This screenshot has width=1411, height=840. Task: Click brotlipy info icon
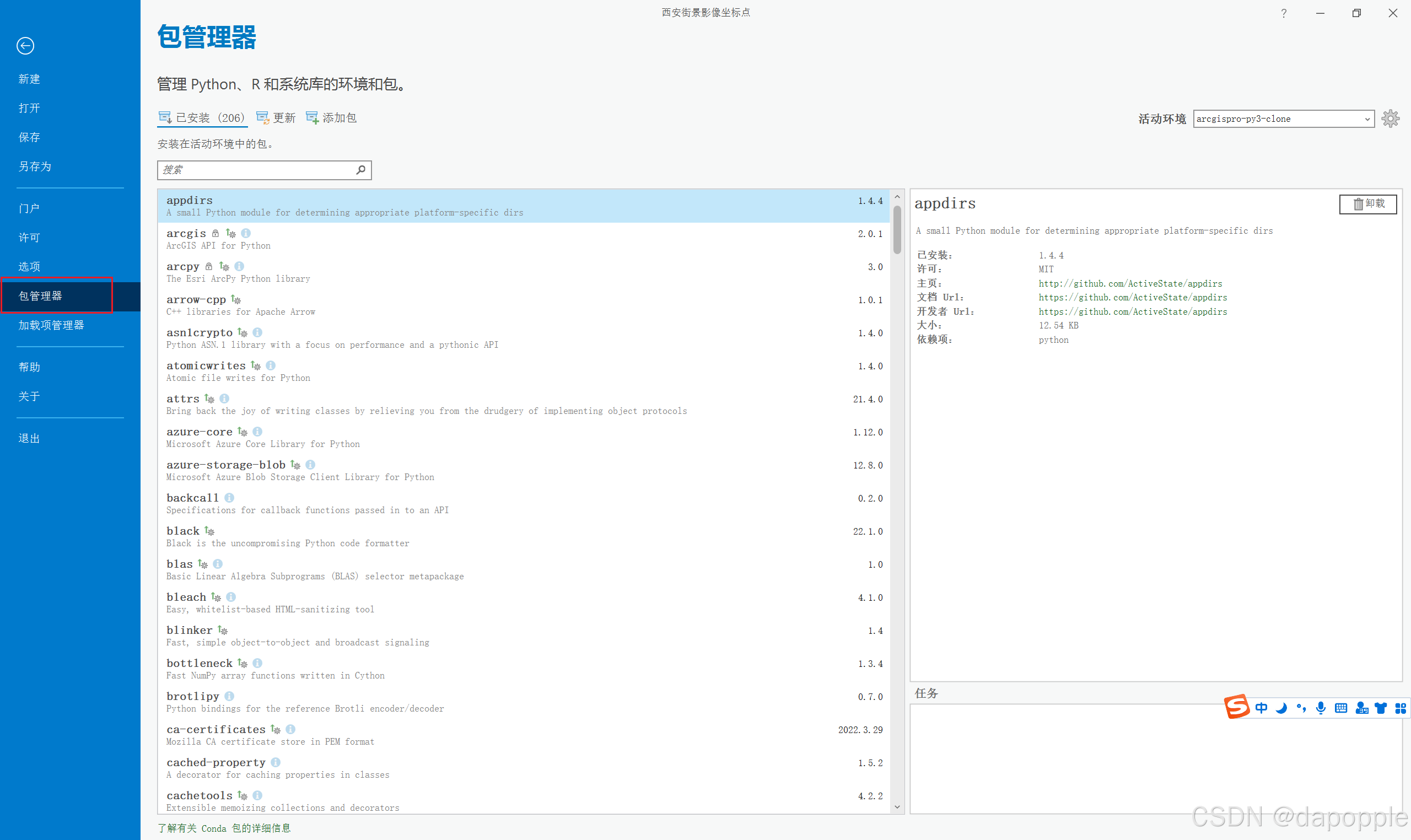pyautogui.click(x=229, y=696)
